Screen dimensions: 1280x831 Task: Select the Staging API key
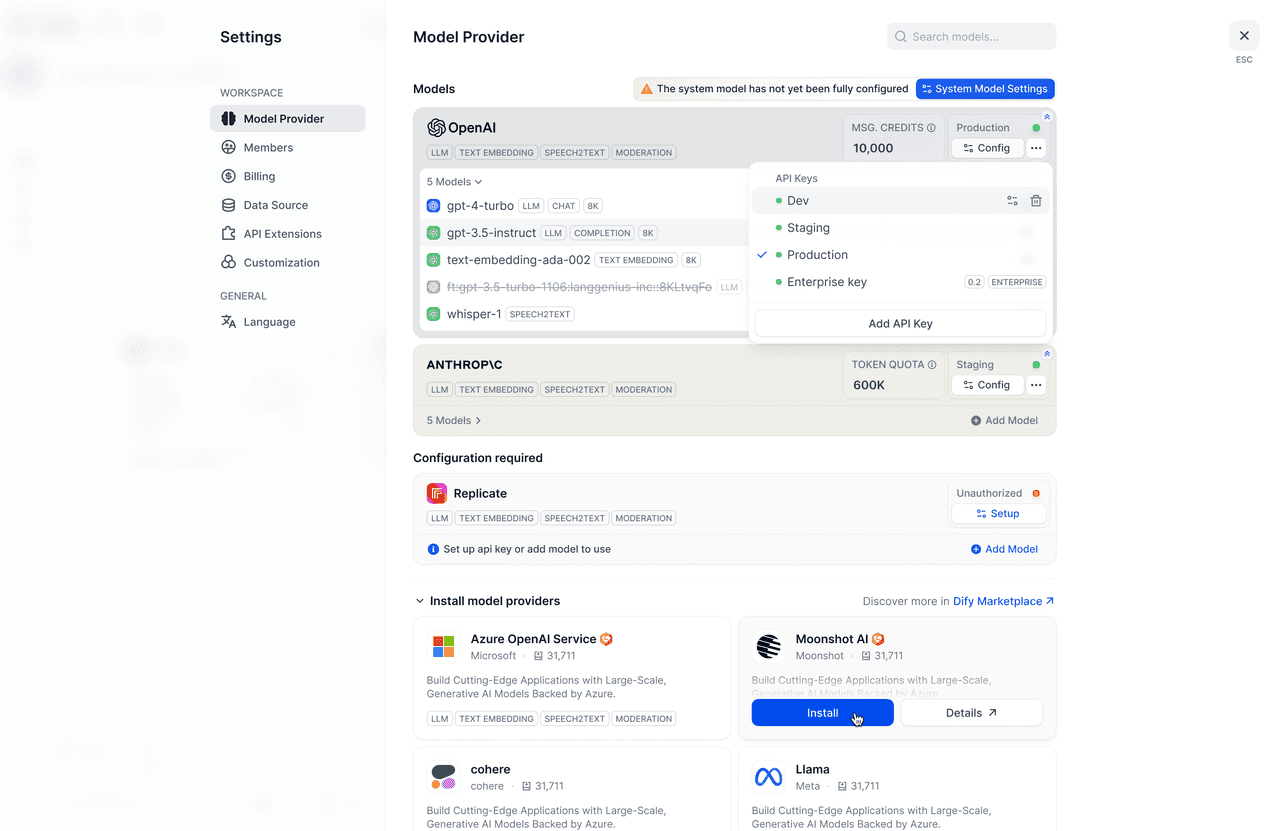(x=808, y=228)
